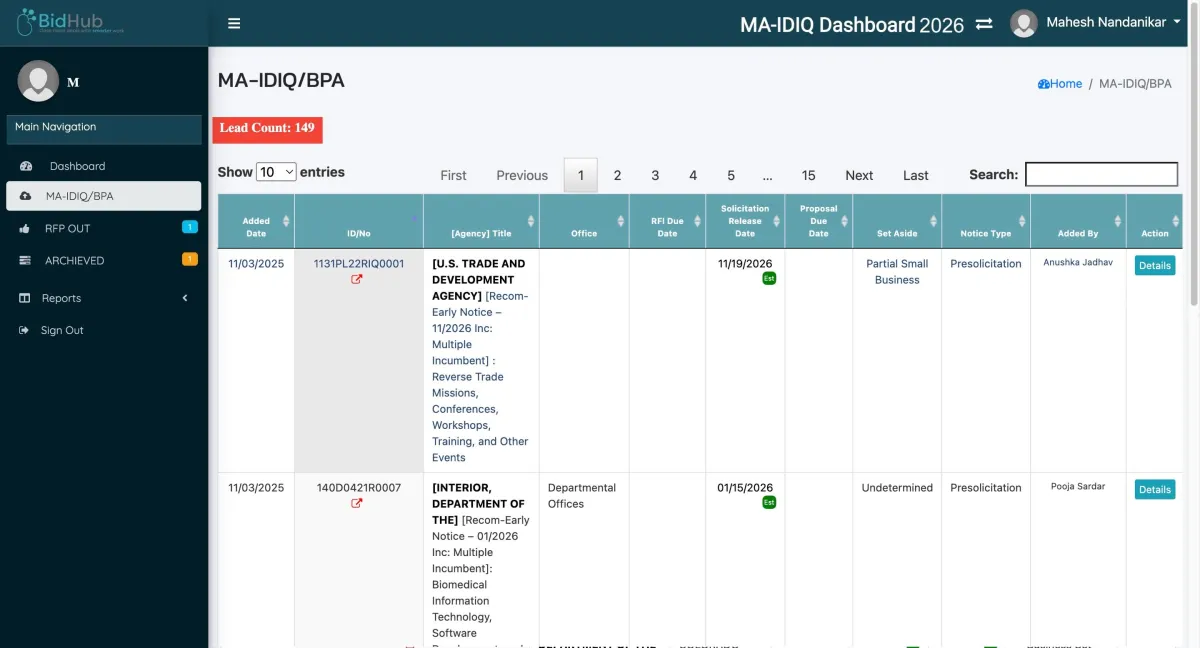
Task: Go to First page
Action: (453, 175)
